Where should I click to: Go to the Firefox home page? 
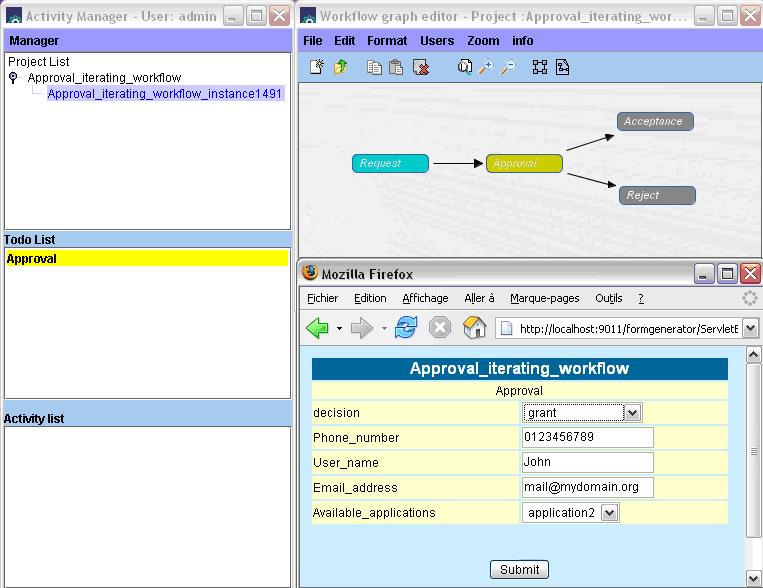(475, 328)
